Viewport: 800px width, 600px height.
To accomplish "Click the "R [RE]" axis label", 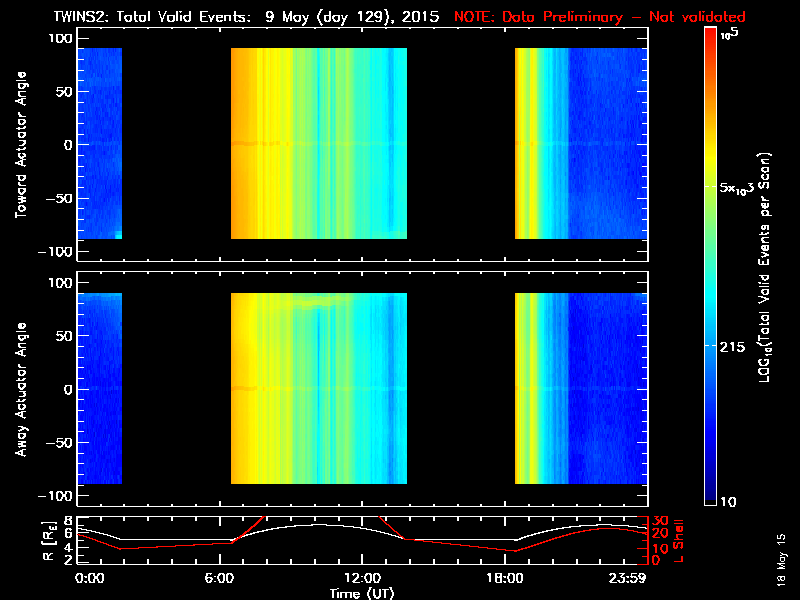I will point(49,540).
